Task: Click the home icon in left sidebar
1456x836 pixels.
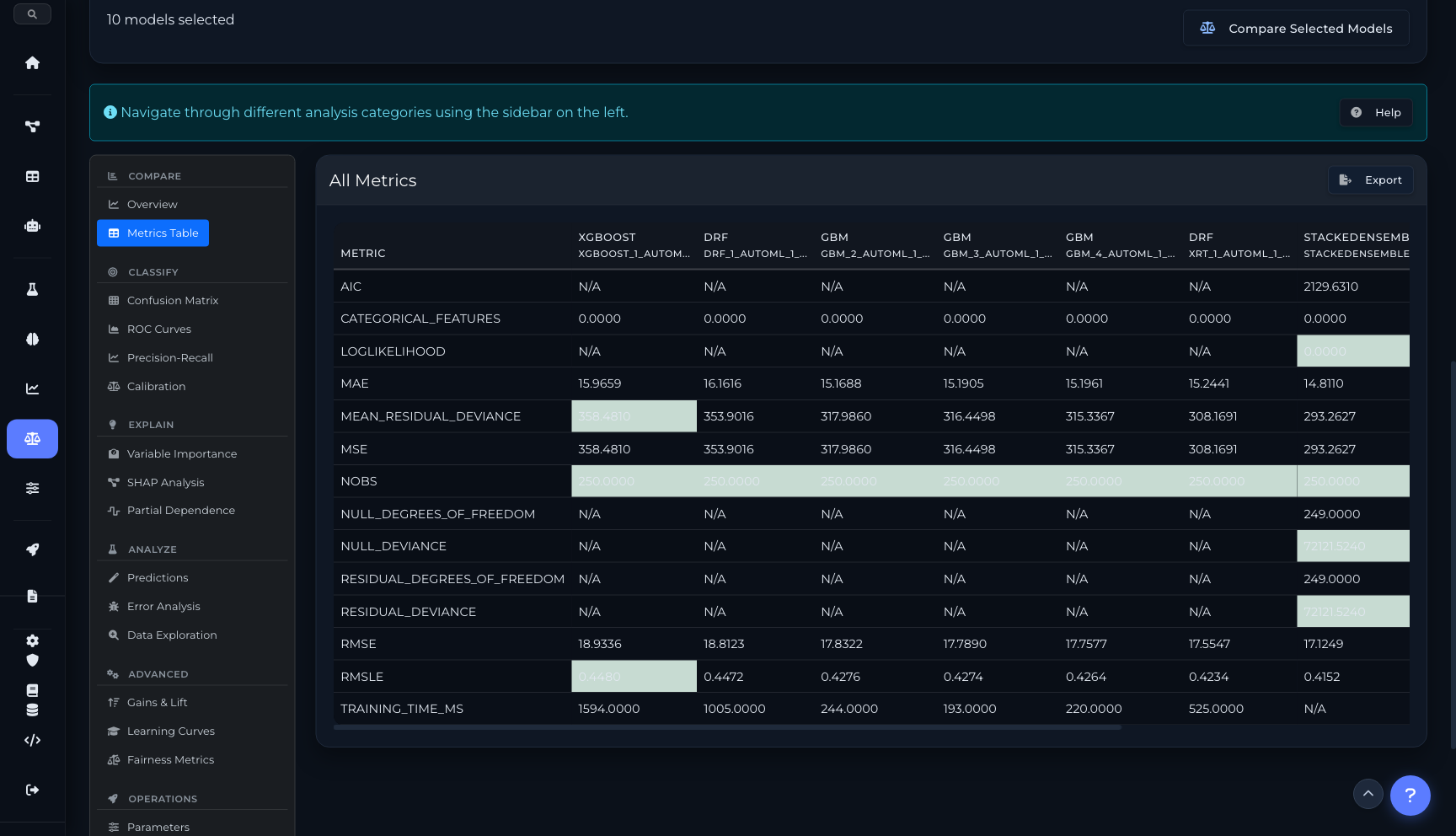Action: click(x=32, y=63)
